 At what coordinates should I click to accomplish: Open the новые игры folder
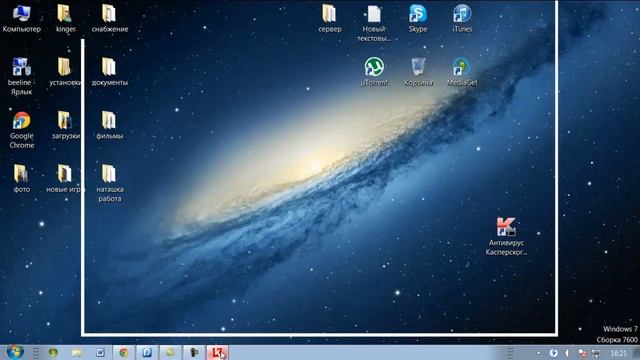click(64, 178)
